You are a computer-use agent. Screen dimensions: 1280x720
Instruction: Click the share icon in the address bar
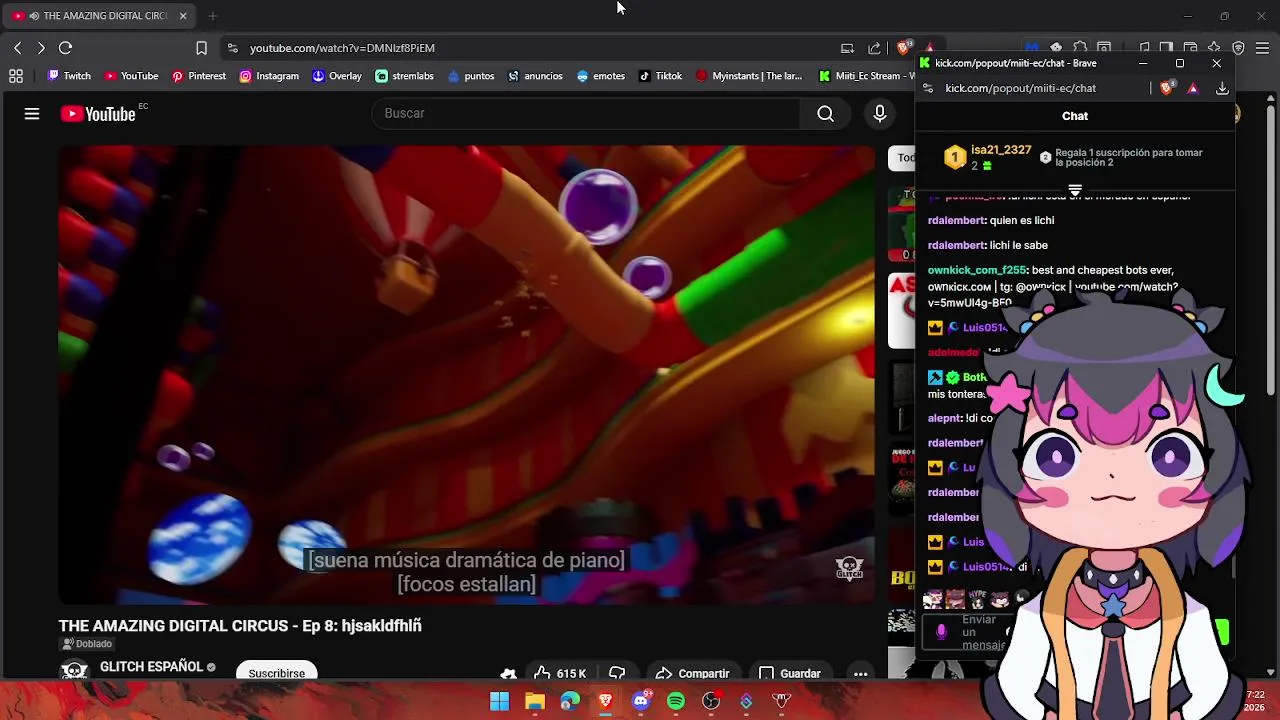pyautogui.click(x=875, y=48)
